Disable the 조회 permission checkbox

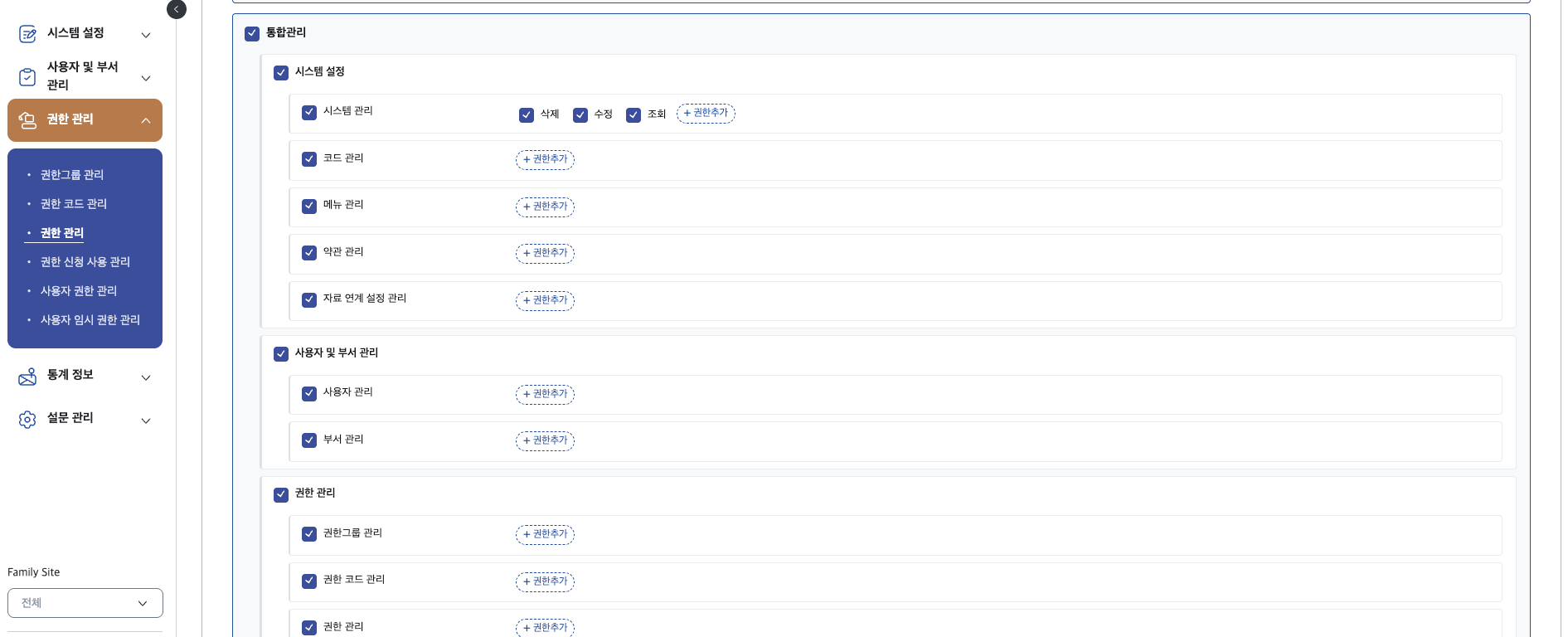pyautogui.click(x=634, y=115)
